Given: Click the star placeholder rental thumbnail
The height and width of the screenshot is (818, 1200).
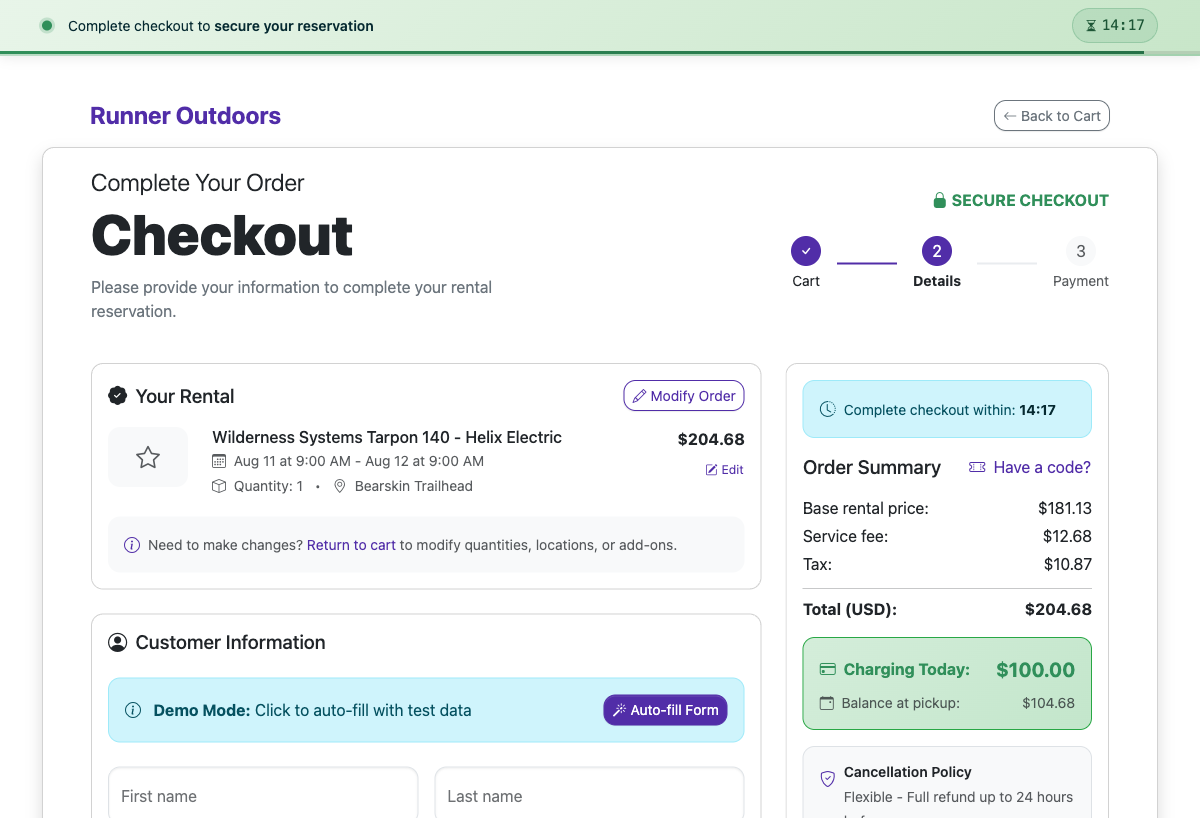Looking at the screenshot, I should [x=148, y=457].
